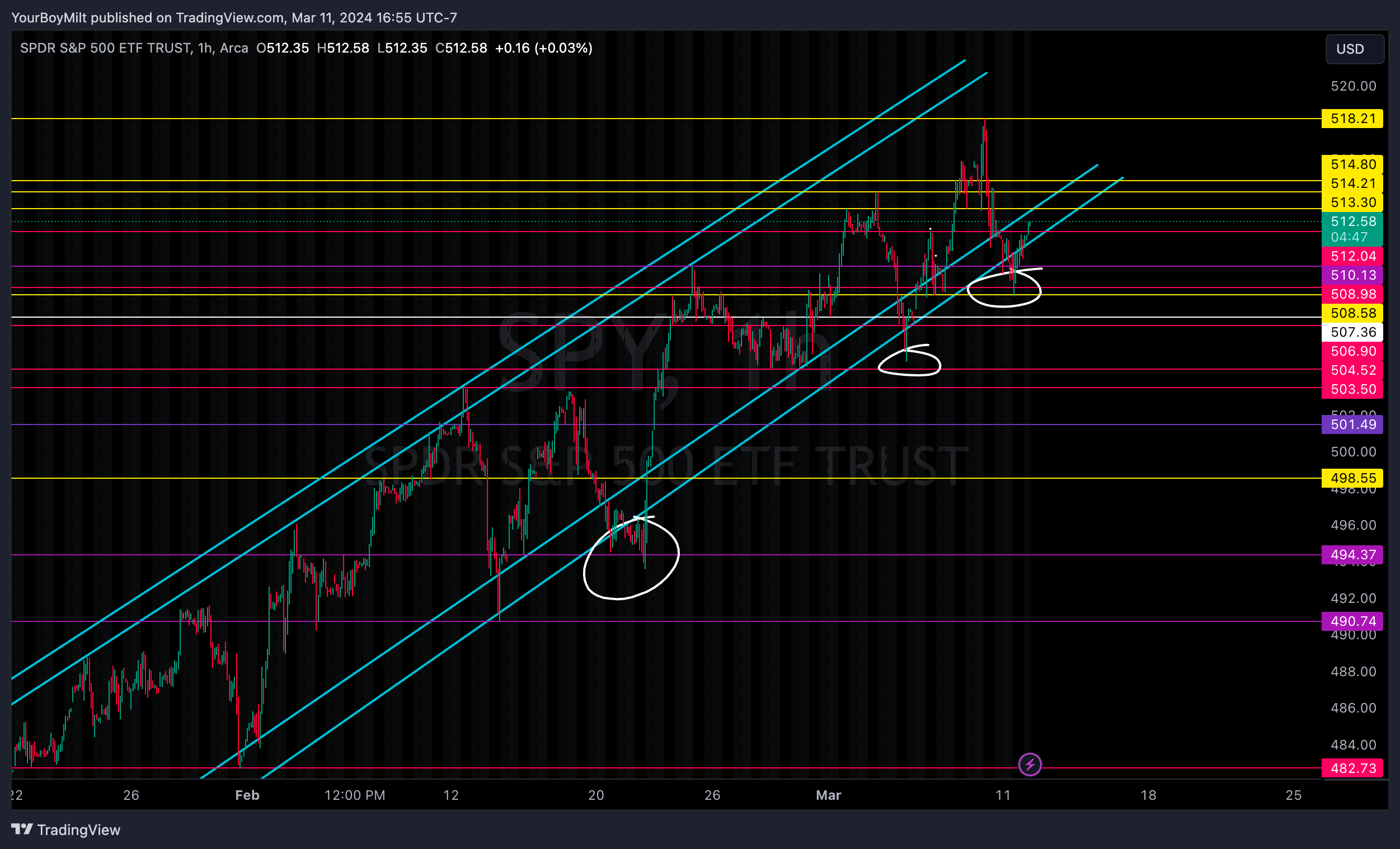The height and width of the screenshot is (849, 1400).
Task: Select the 501.49 purple price level label
Action: (x=1352, y=424)
